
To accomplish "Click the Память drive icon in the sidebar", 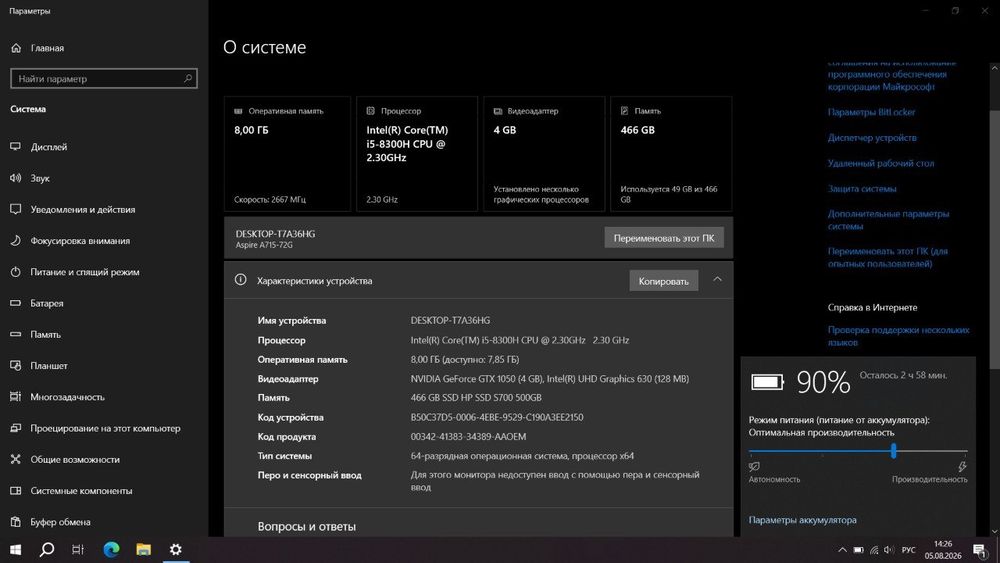I will tap(16, 334).
